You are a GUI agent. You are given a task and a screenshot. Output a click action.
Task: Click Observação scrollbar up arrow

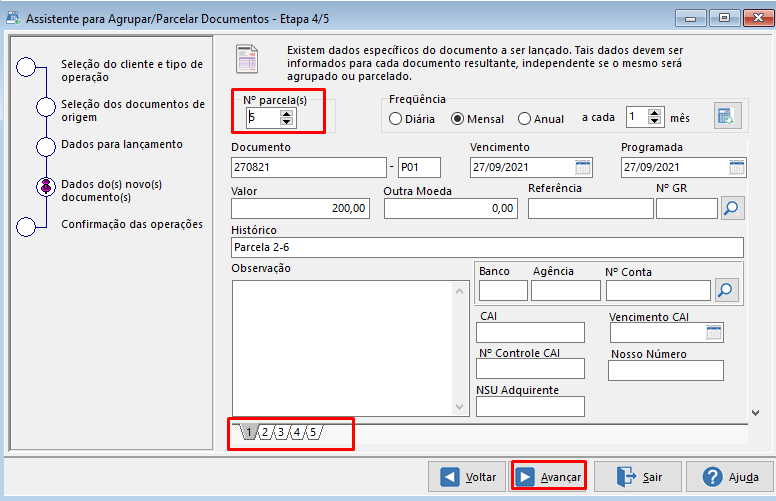[x=459, y=291]
